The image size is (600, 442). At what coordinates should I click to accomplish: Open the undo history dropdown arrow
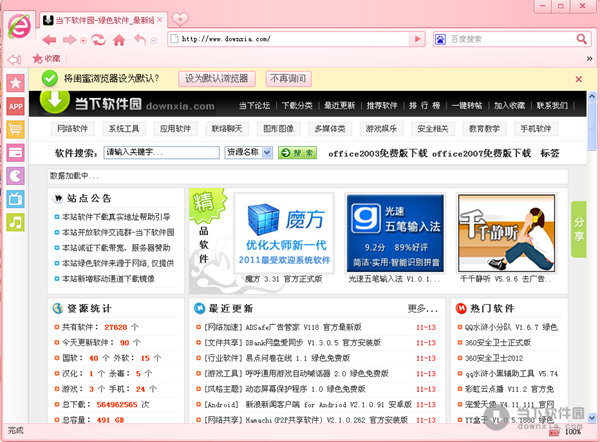[153, 40]
